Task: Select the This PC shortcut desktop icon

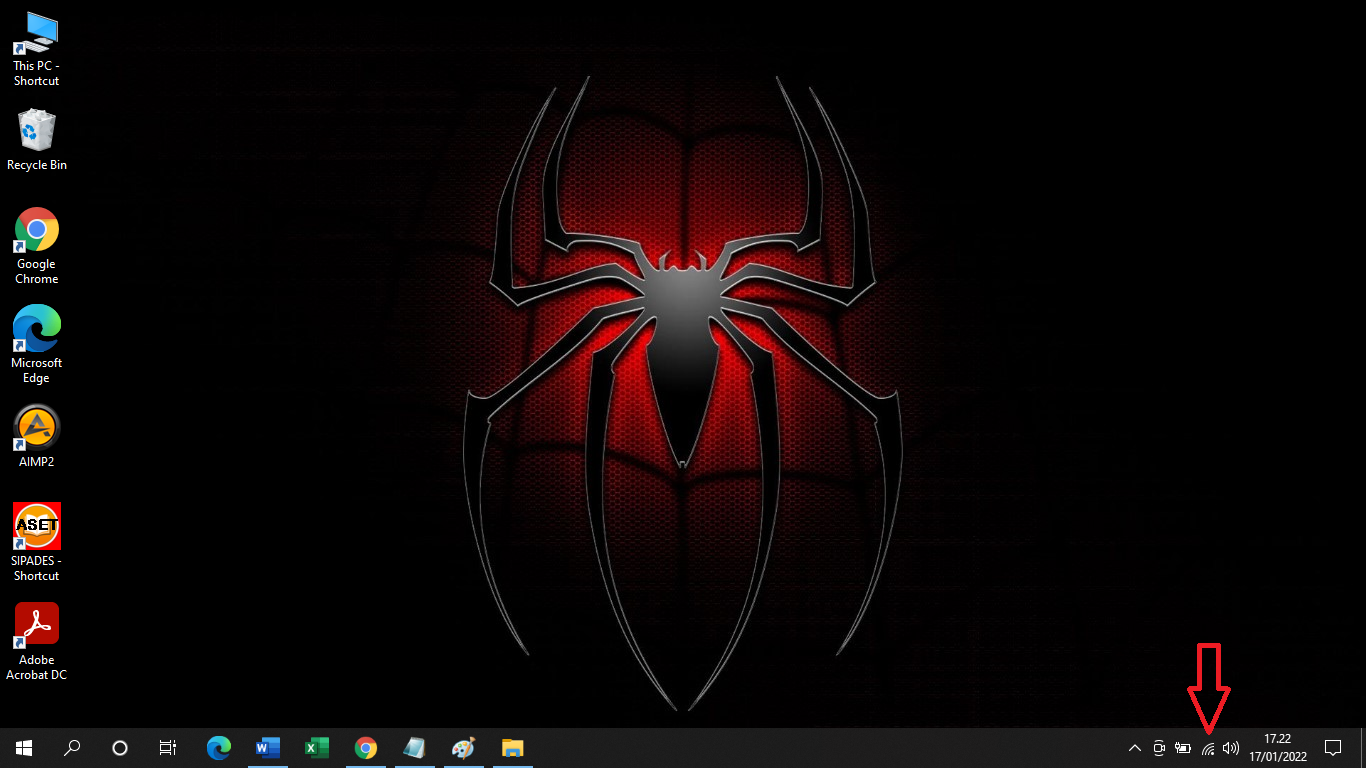Action: (x=37, y=49)
